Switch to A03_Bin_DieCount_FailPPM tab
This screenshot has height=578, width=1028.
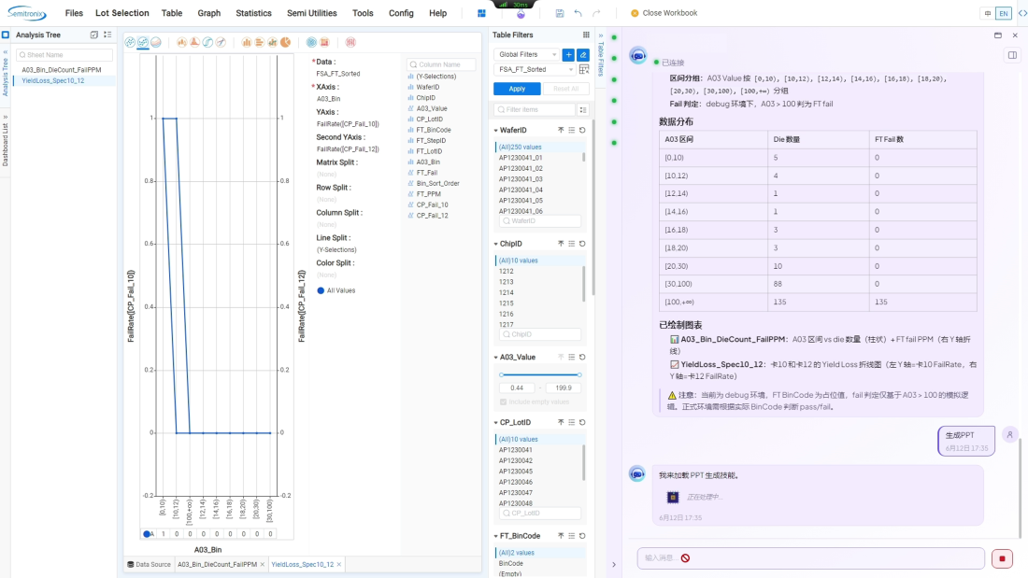click(x=217, y=564)
